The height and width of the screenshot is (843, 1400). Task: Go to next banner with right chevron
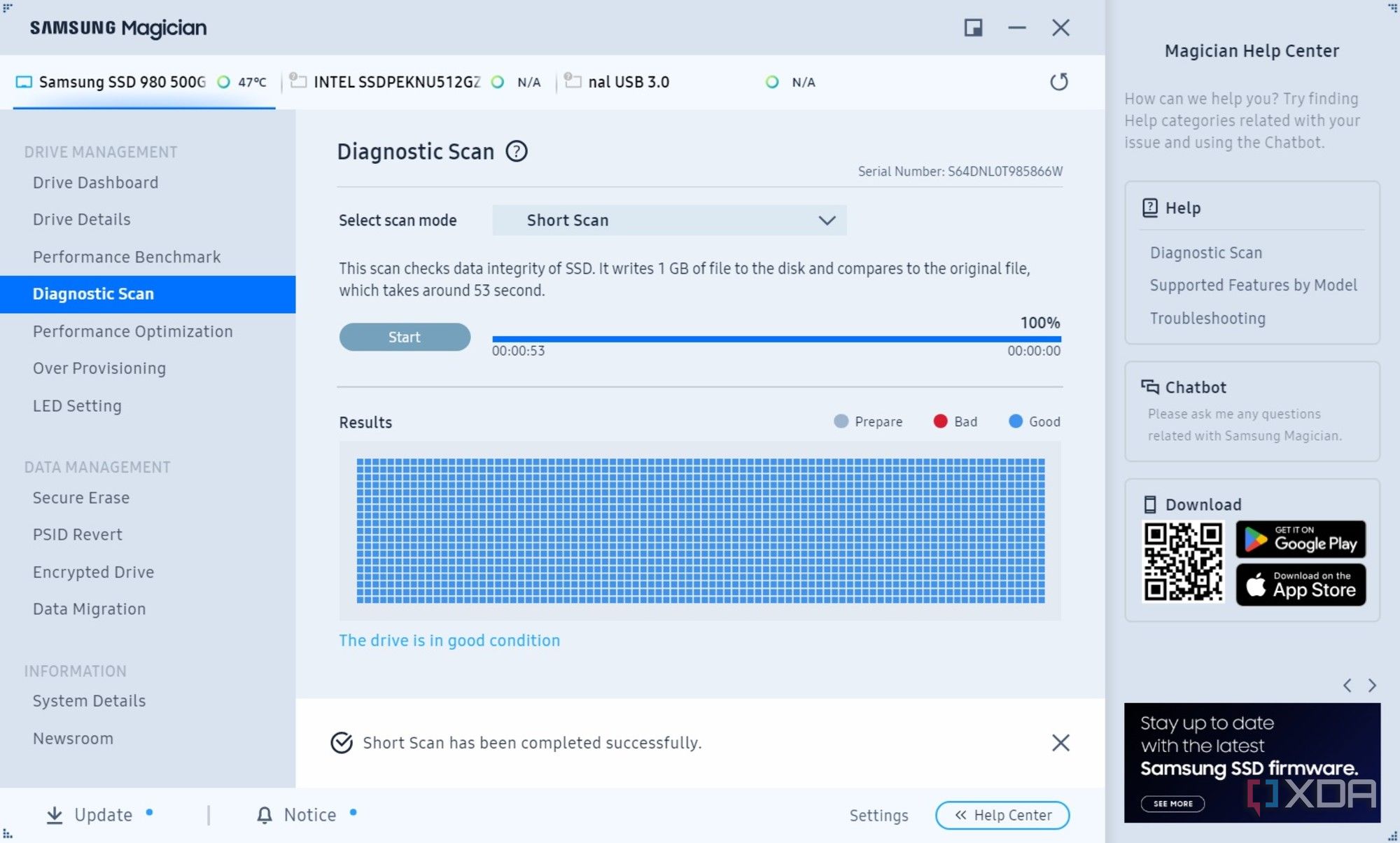(x=1372, y=685)
